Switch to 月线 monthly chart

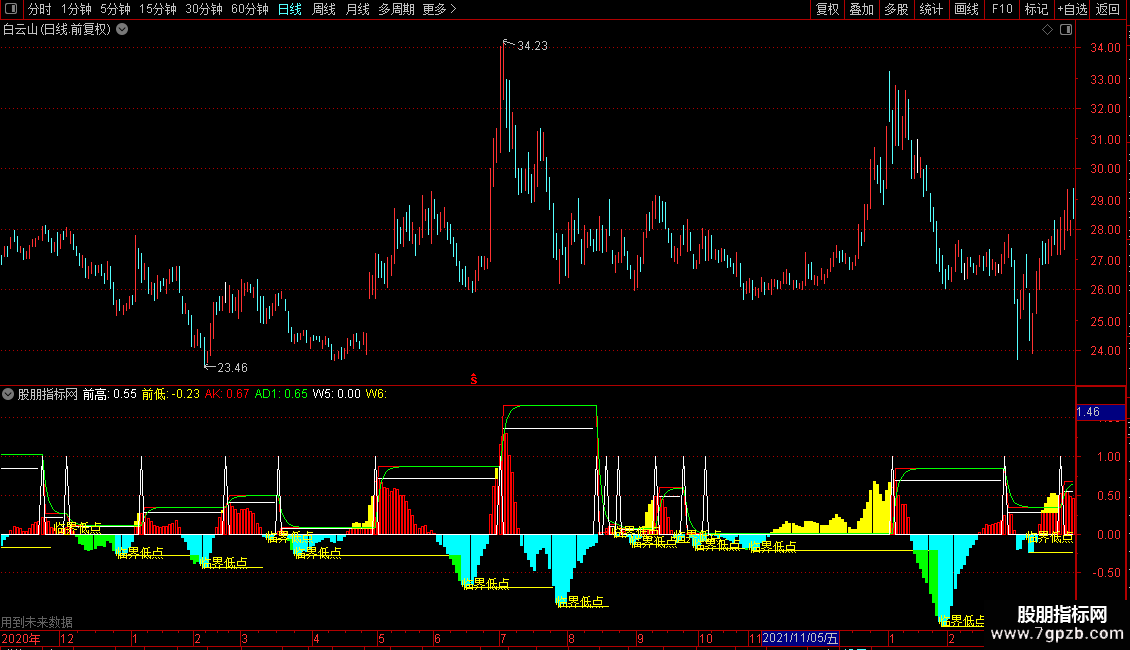357,9
